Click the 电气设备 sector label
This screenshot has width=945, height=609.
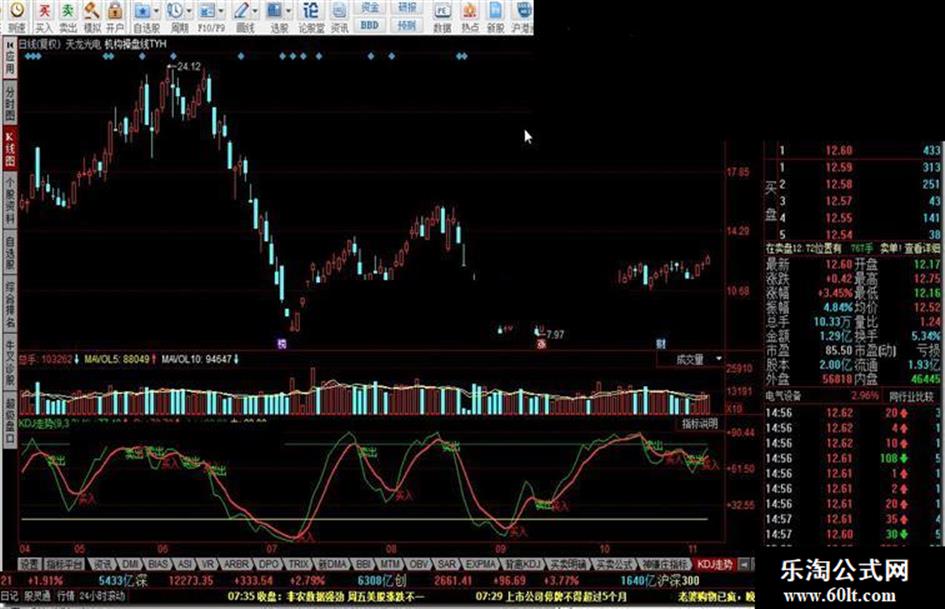click(x=783, y=396)
